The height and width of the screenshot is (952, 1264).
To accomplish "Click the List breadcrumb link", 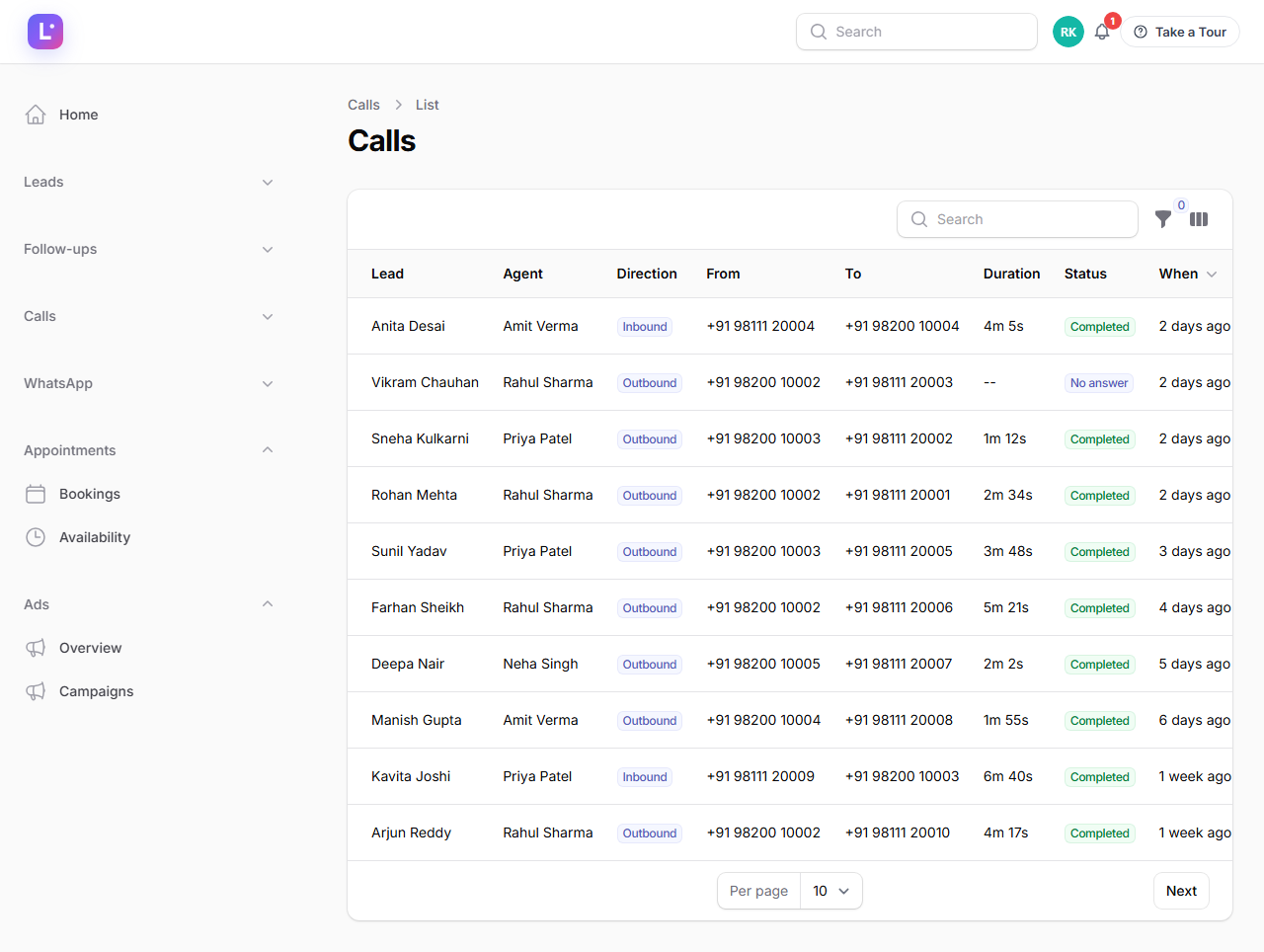I will pos(427,105).
